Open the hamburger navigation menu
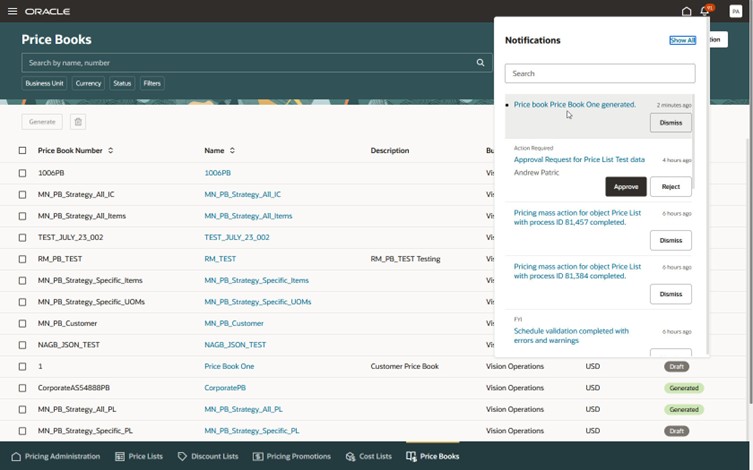The height and width of the screenshot is (470, 753). pos(12,11)
